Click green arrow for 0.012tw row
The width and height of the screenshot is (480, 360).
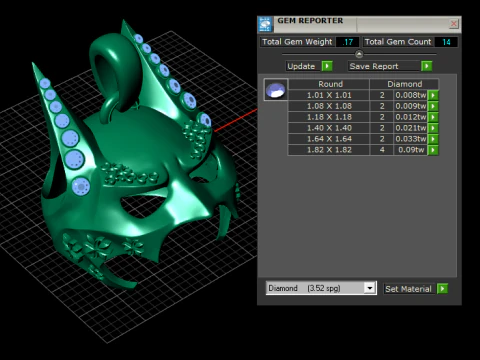pos(433,117)
